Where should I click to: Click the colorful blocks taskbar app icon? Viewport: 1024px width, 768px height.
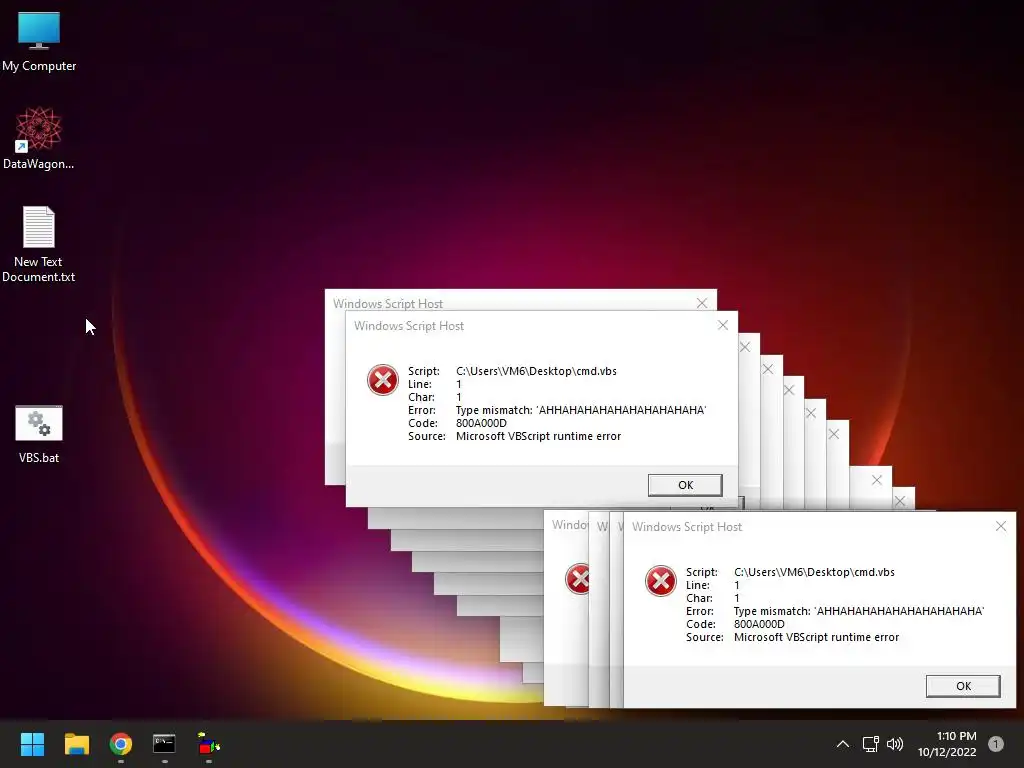pos(208,744)
